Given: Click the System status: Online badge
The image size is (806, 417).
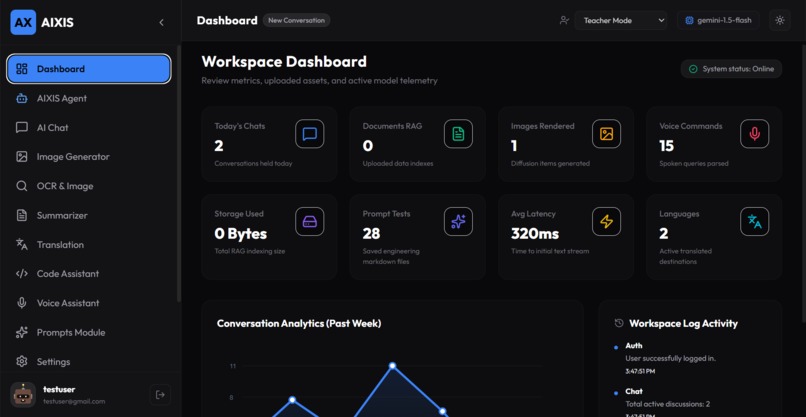Looking at the screenshot, I should click(731, 69).
